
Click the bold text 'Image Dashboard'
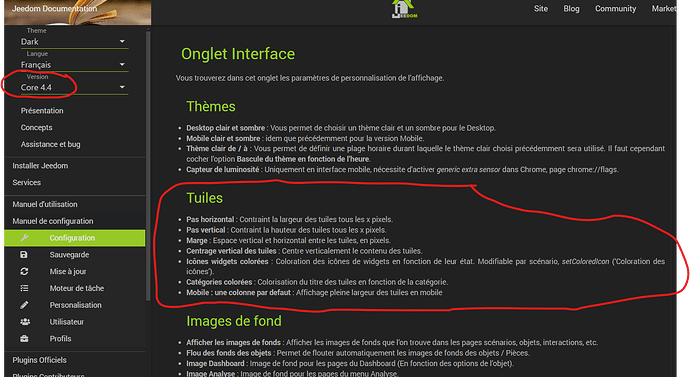215,363
